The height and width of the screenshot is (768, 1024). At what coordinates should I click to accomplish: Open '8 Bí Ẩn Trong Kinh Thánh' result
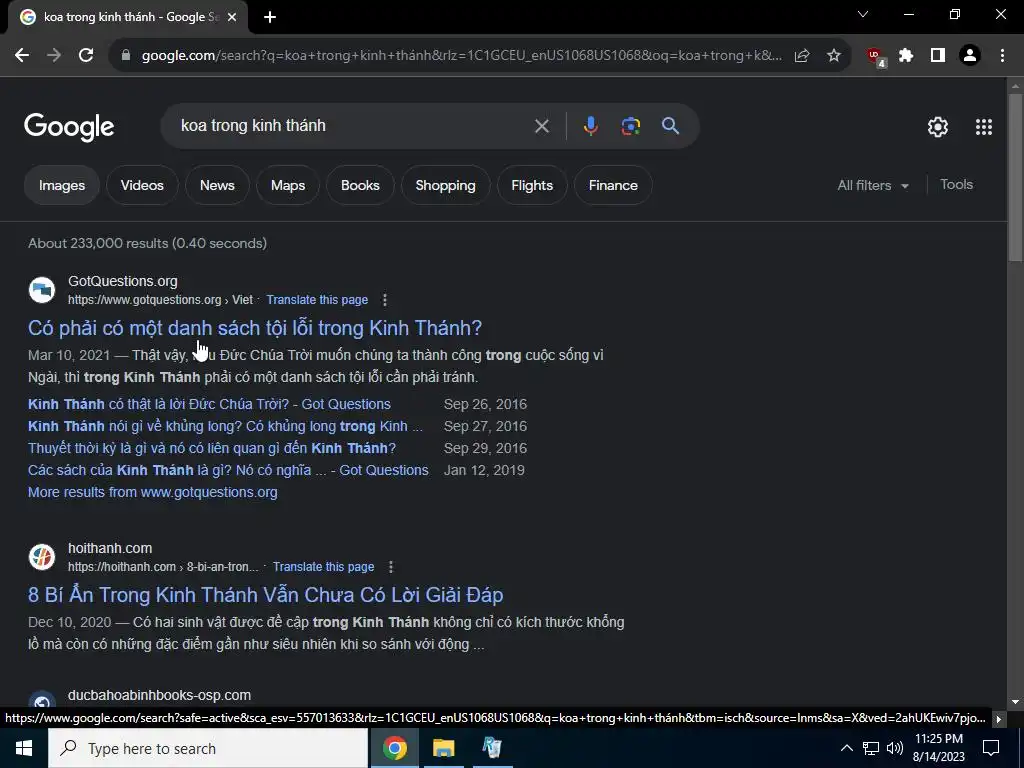pyautogui.click(x=265, y=595)
